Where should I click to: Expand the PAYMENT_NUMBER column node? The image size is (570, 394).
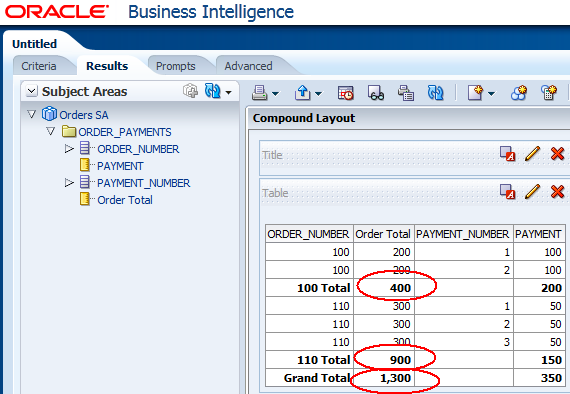coord(69,182)
